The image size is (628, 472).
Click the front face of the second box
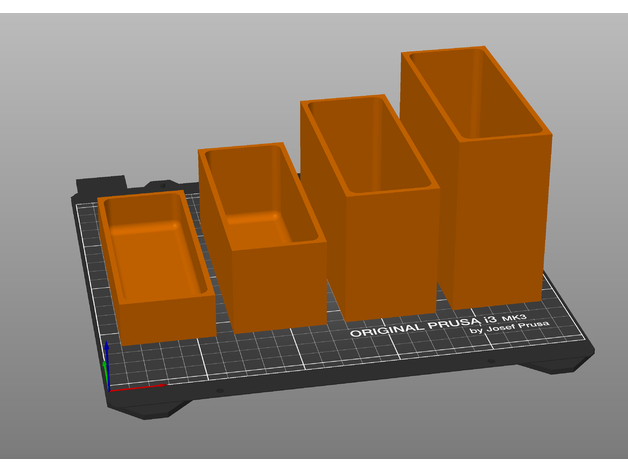point(280,285)
